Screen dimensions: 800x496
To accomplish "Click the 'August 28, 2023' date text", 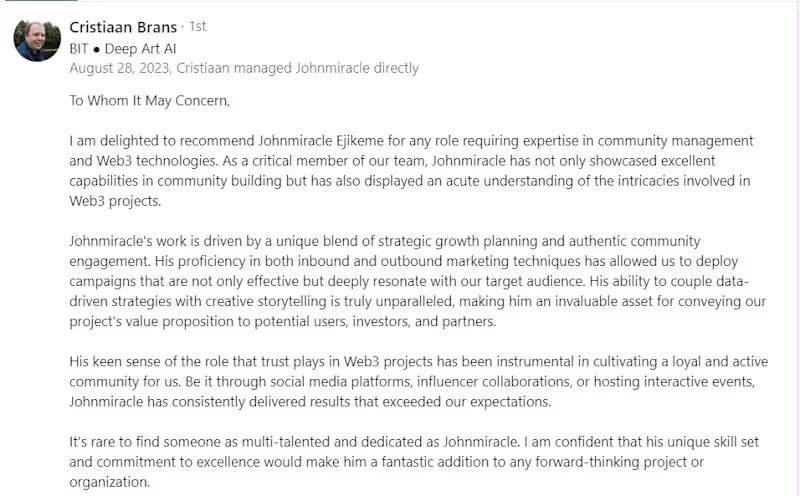I will point(119,68).
